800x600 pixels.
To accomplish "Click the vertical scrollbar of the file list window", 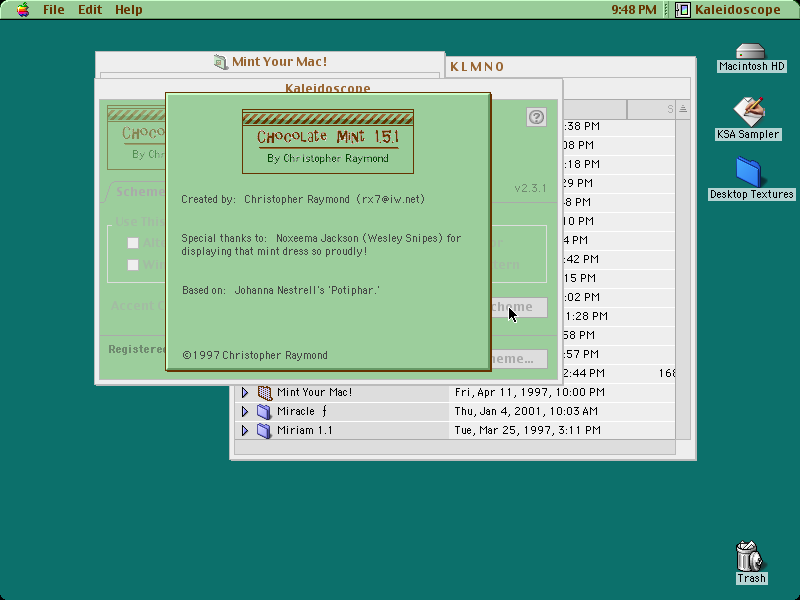I will click(x=683, y=279).
